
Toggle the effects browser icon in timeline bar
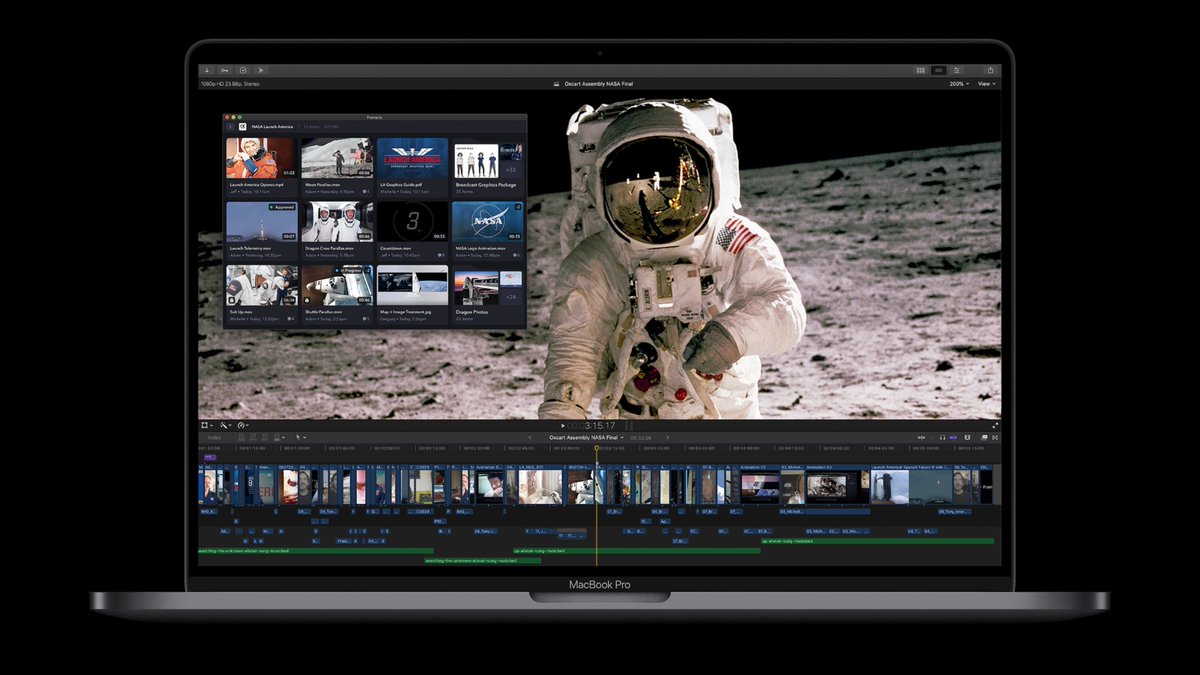pyautogui.click(x=983, y=437)
